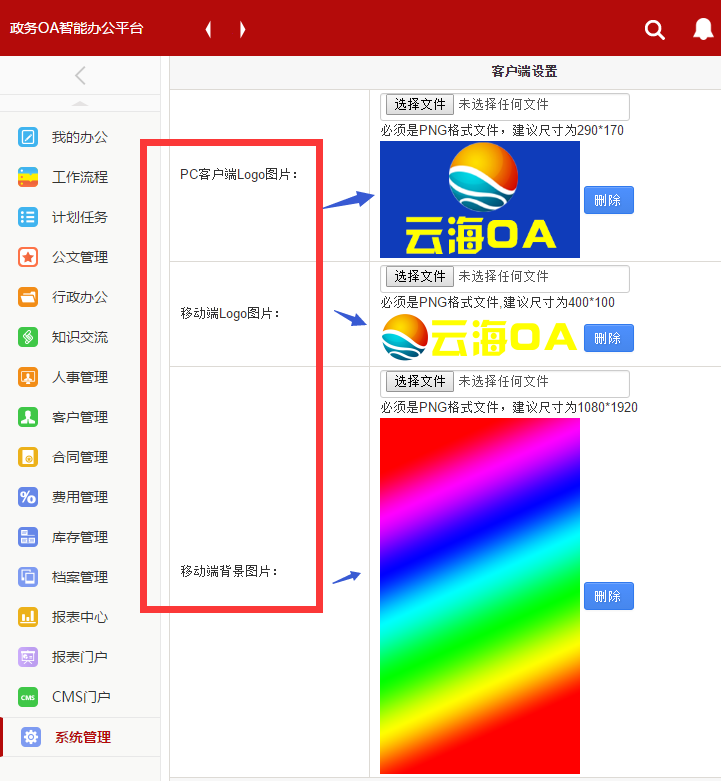Screen dimensions: 721x781
Task: Click the 政务OA智能办公平台 title
Action: [77, 28]
